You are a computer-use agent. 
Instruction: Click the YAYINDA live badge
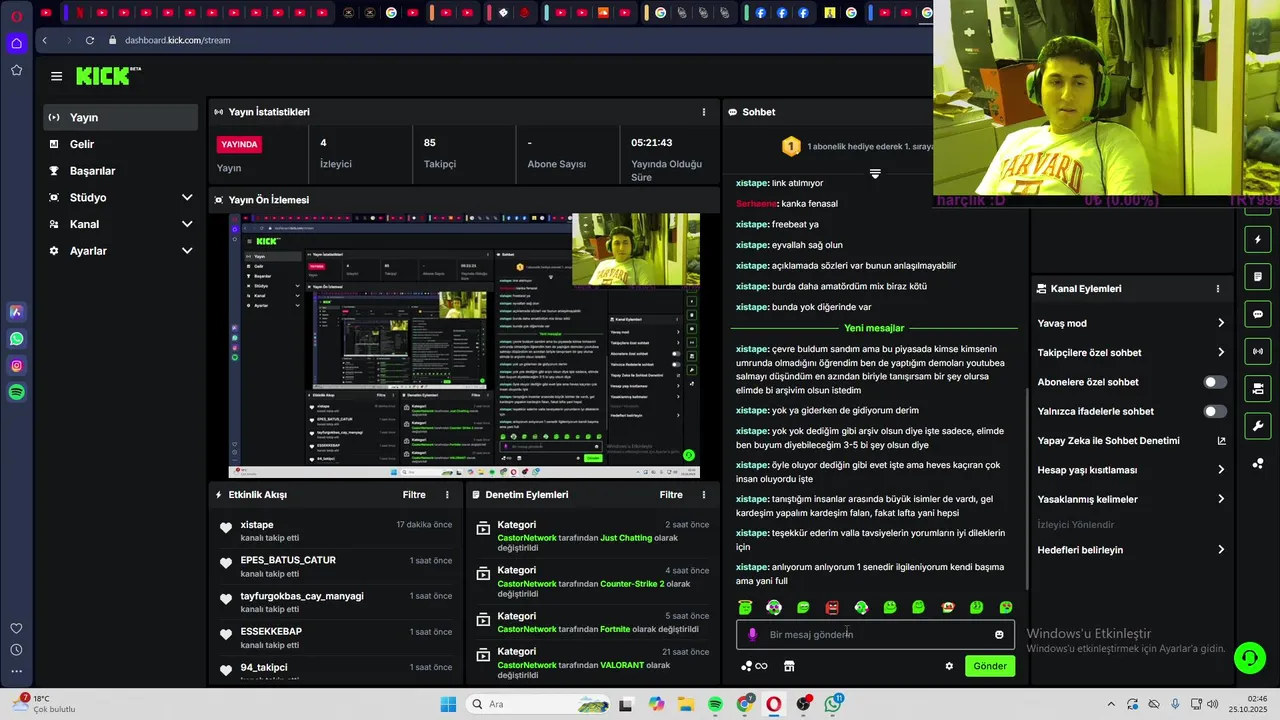[239, 144]
